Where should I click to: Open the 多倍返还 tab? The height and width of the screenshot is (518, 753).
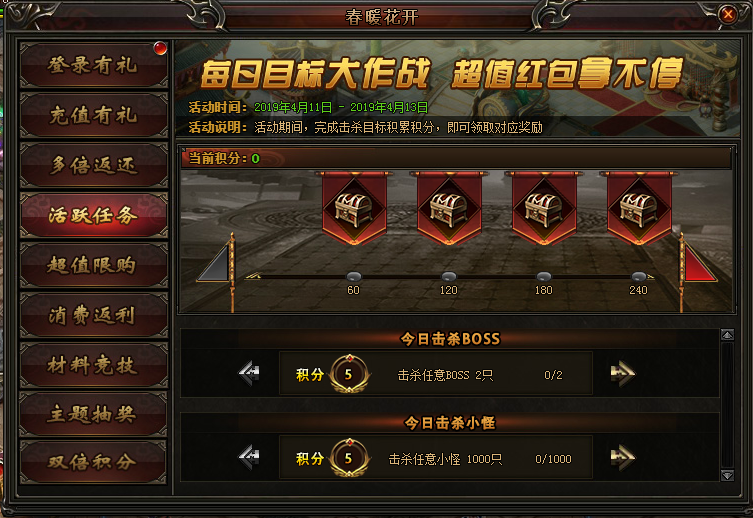[x=94, y=165]
